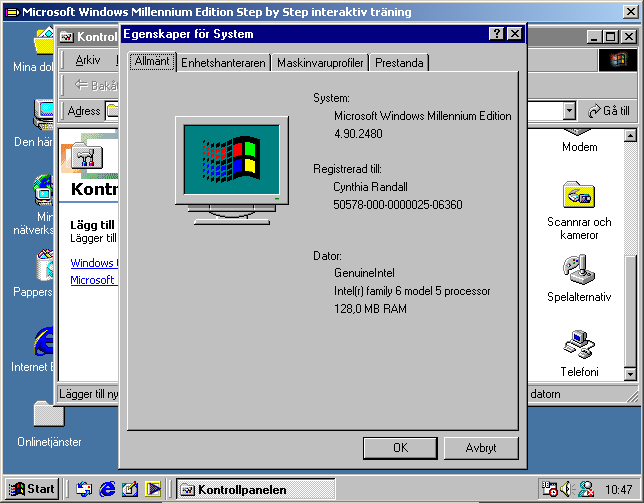The width and height of the screenshot is (644, 503).
Task: Click the taskbar clock showing 10:47
Action: 618,489
